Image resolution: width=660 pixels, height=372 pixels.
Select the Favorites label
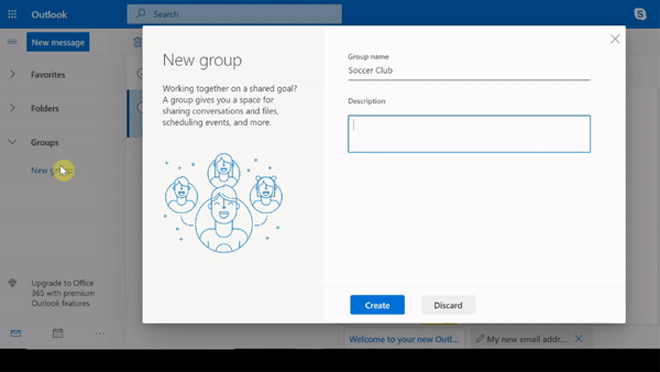48,74
